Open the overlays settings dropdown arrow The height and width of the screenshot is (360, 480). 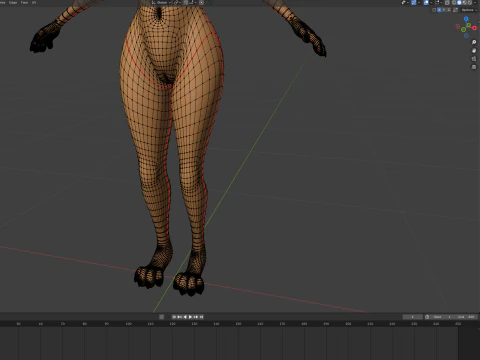tap(431, 2)
